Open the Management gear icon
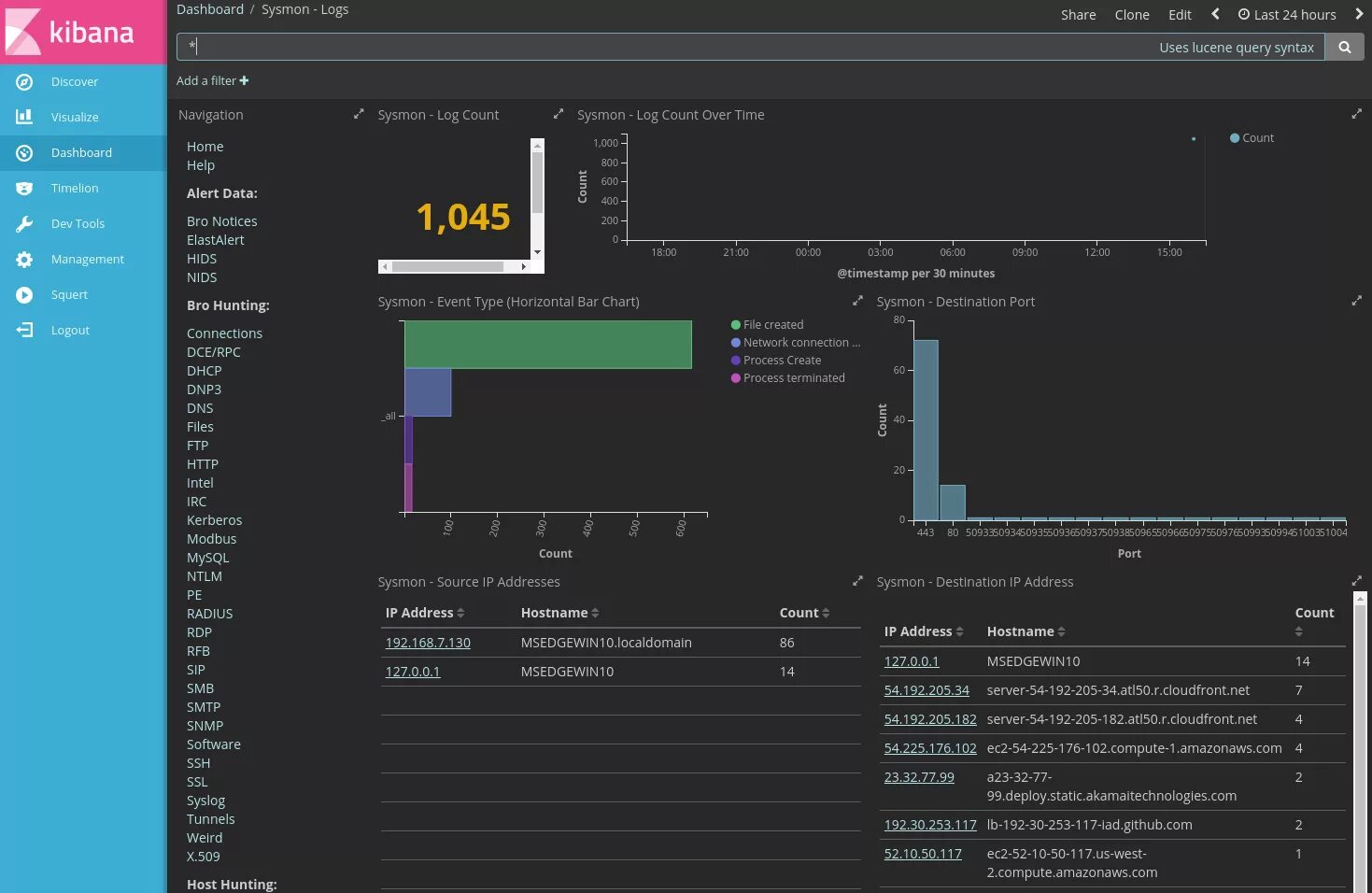This screenshot has height=893, width=1372. point(24,259)
